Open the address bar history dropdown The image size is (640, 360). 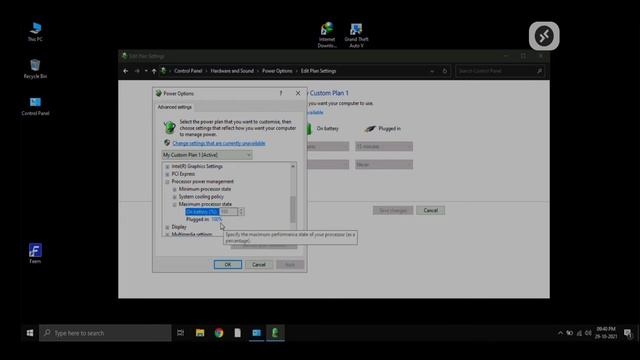point(432,71)
